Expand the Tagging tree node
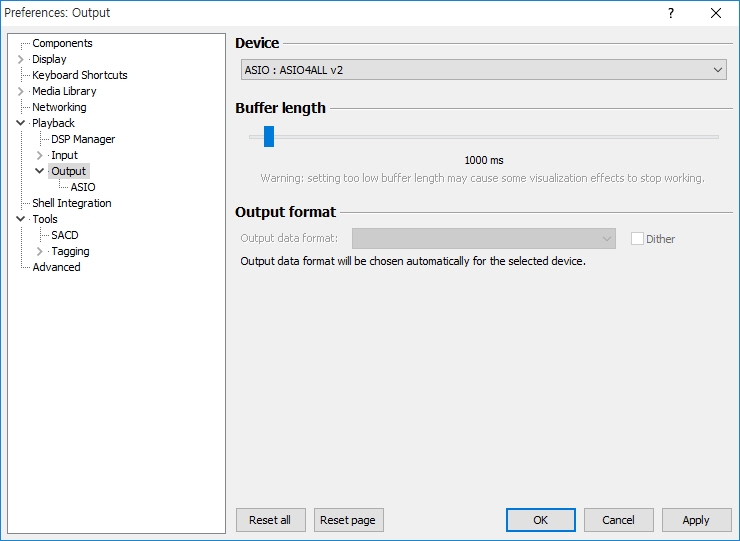 point(40,251)
